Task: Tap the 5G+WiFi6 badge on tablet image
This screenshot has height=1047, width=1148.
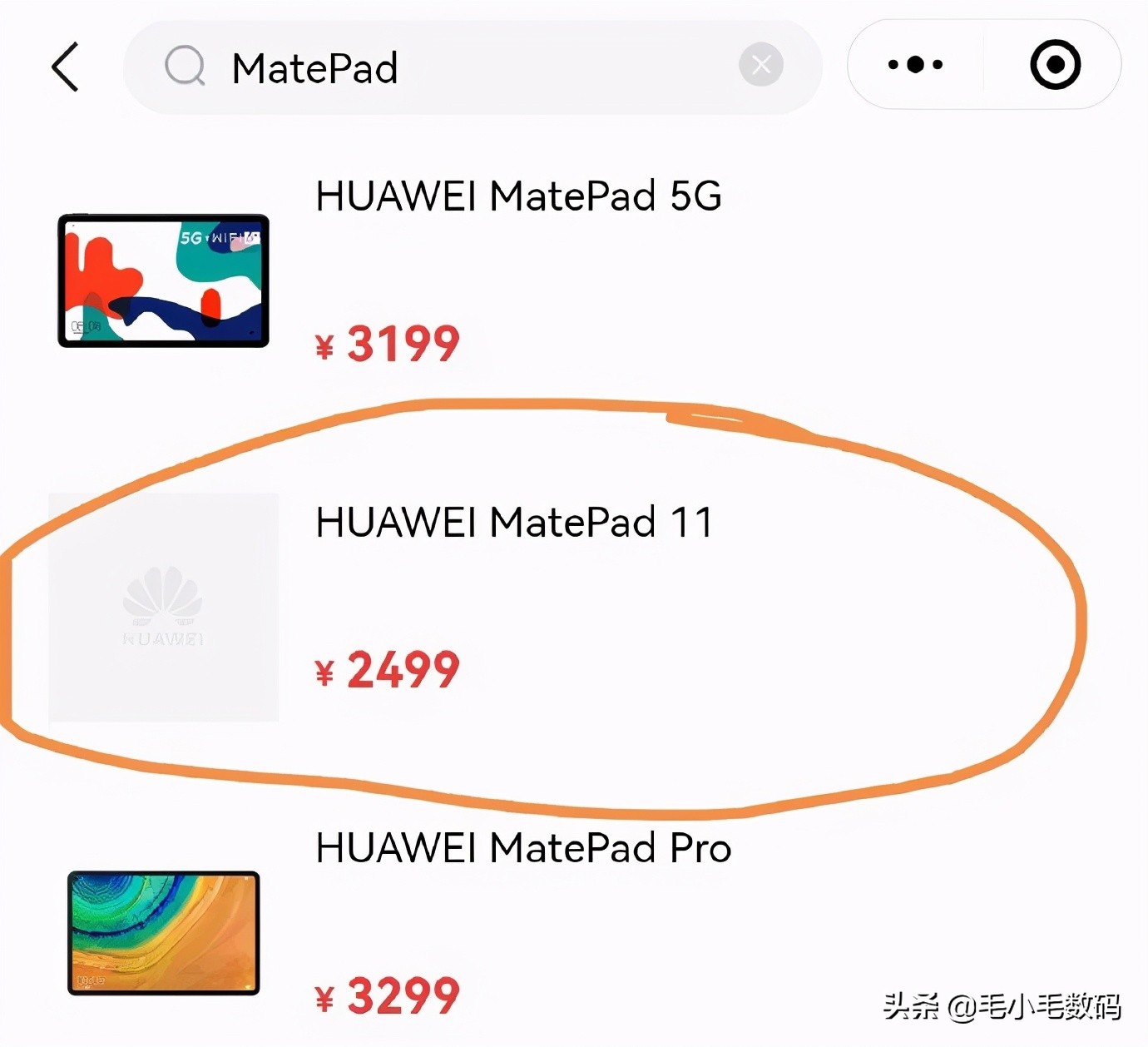Action: click(220, 237)
